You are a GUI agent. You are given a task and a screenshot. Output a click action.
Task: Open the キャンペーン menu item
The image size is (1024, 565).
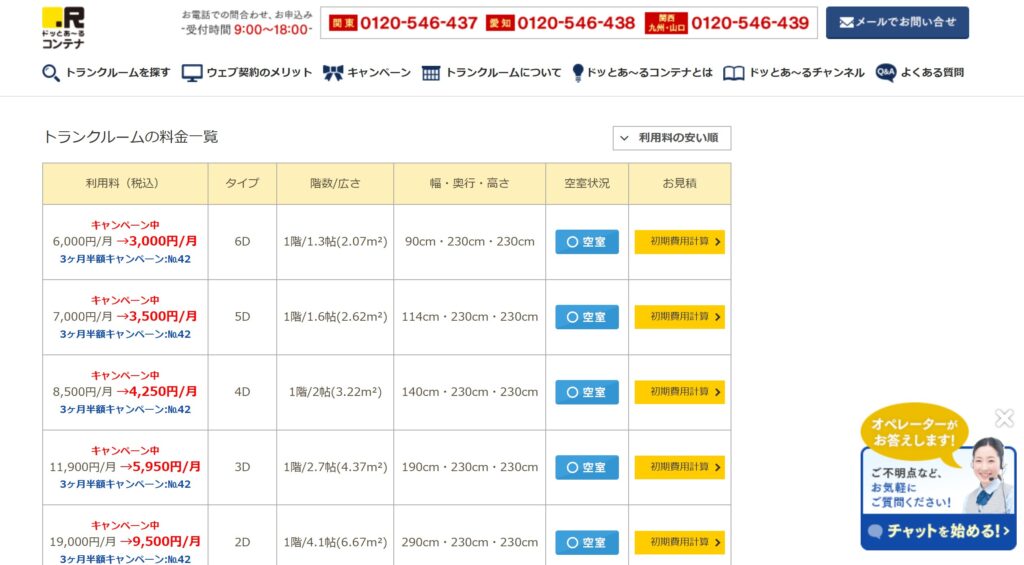379,73
